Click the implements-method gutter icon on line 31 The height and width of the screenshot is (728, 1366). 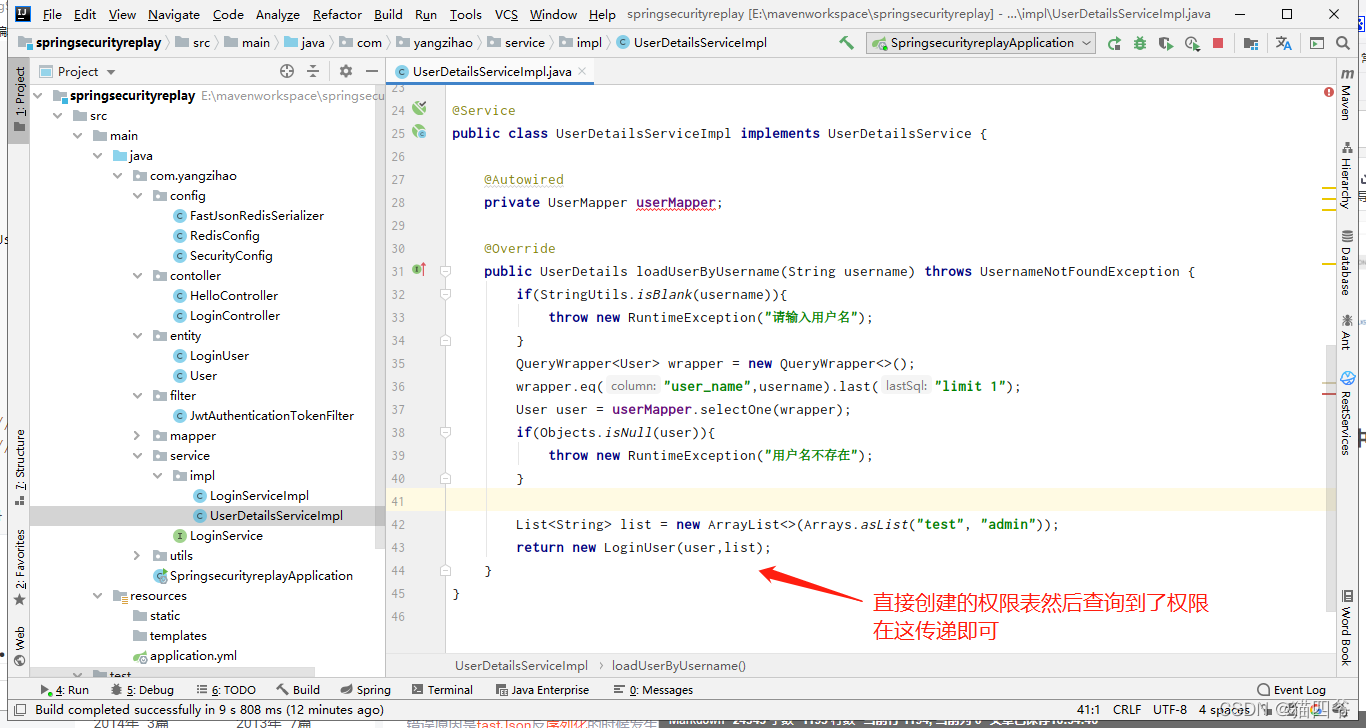420,269
